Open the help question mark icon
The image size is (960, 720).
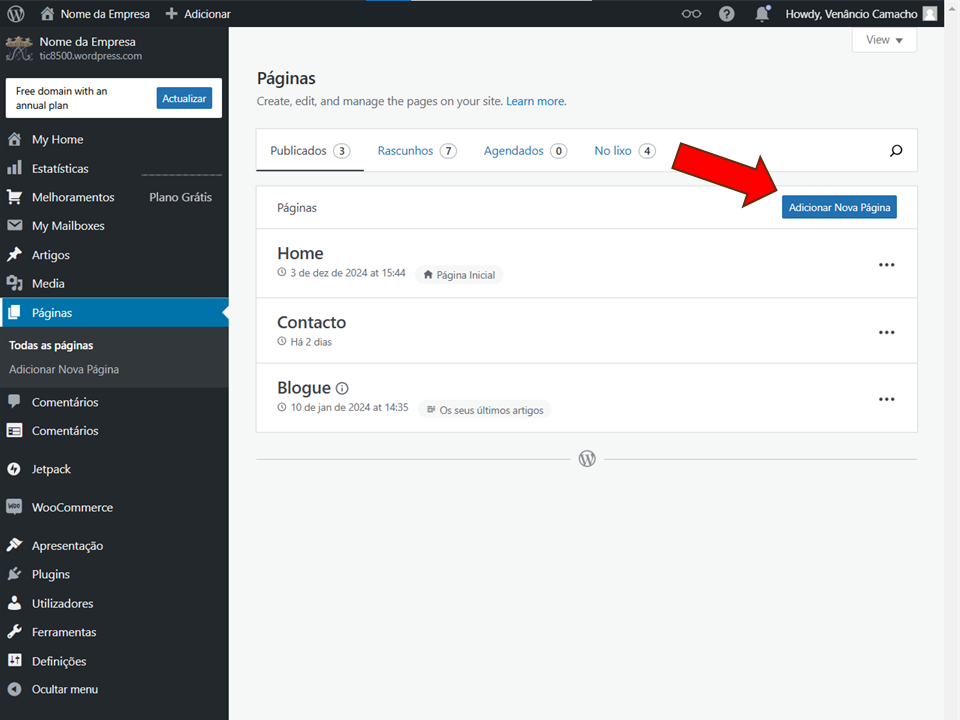727,14
